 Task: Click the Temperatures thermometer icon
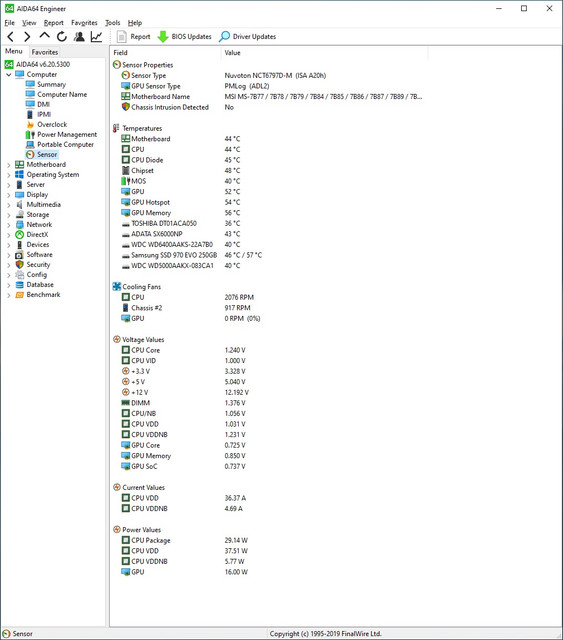click(x=117, y=128)
